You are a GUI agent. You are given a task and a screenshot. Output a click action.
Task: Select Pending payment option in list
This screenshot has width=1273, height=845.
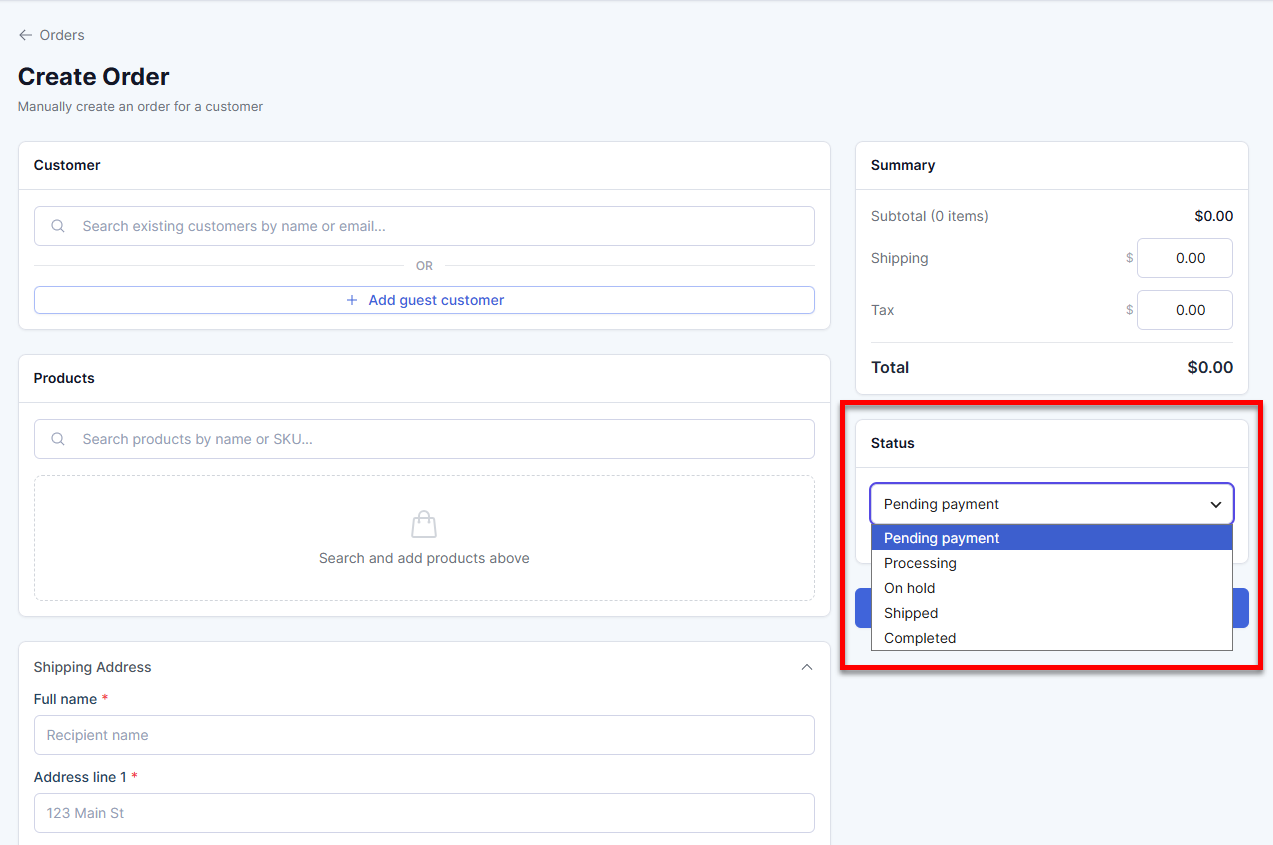pyautogui.click(x=1052, y=538)
